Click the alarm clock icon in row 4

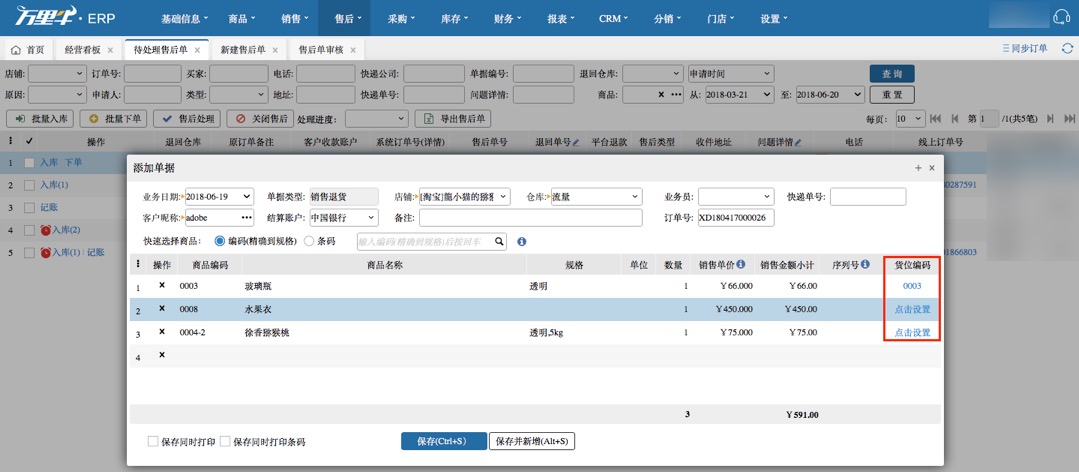coord(45,230)
